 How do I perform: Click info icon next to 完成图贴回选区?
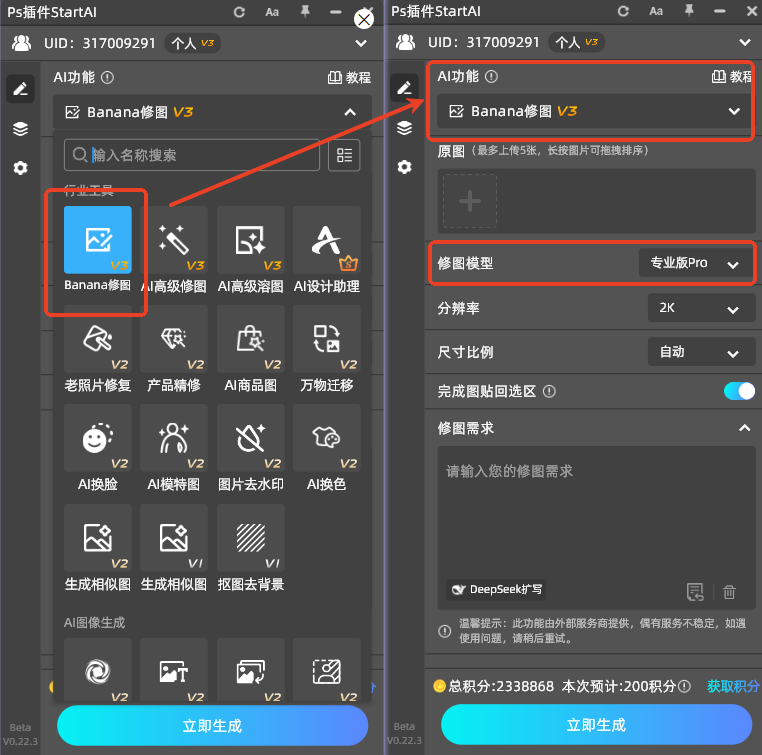[x=549, y=392]
